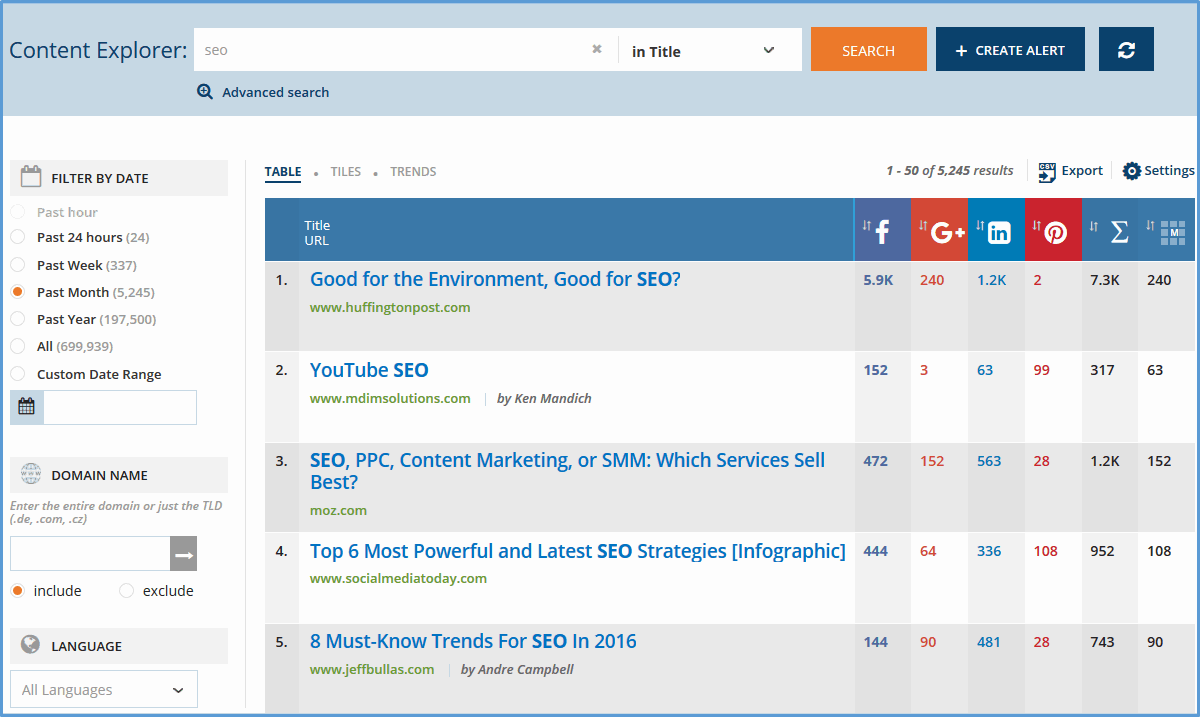Switch to the TABLE view tab
The height and width of the screenshot is (717, 1200).
283,172
